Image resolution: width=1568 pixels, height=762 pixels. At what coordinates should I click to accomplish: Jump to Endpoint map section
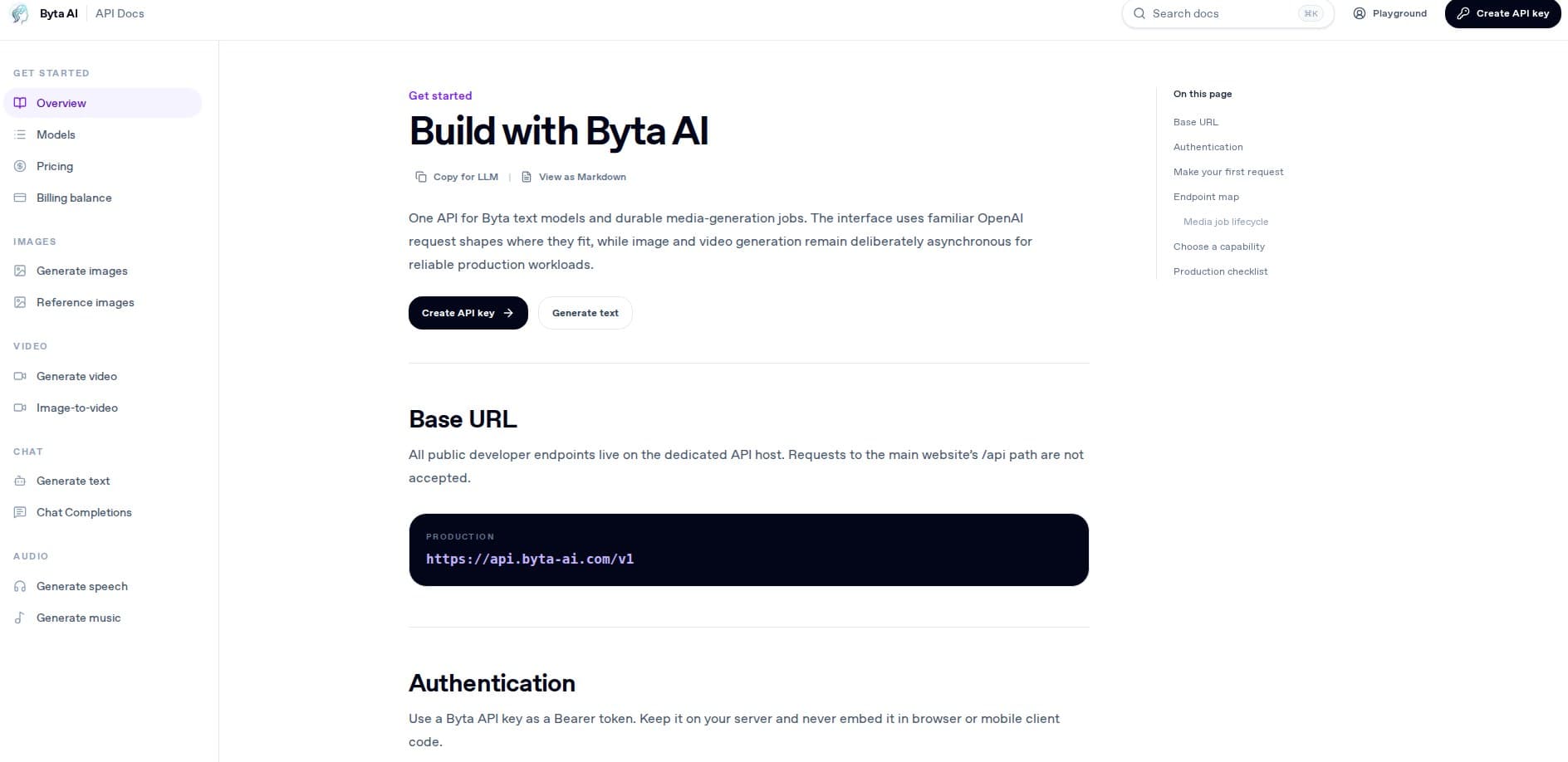(1206, 197)
